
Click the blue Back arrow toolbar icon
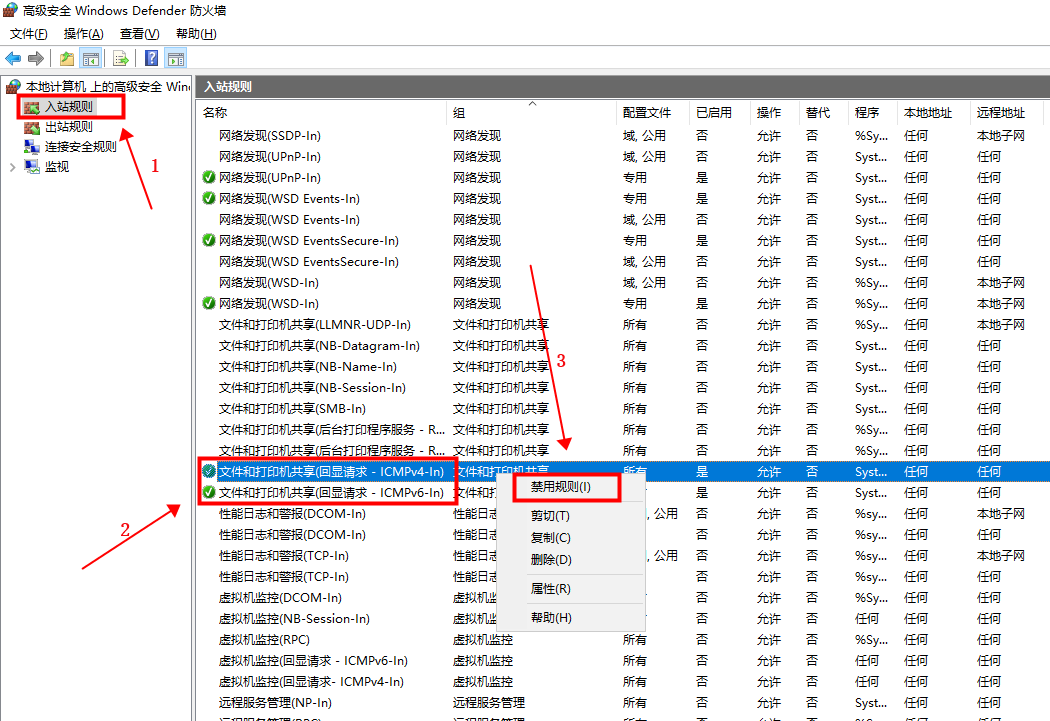tap(13, 59)
